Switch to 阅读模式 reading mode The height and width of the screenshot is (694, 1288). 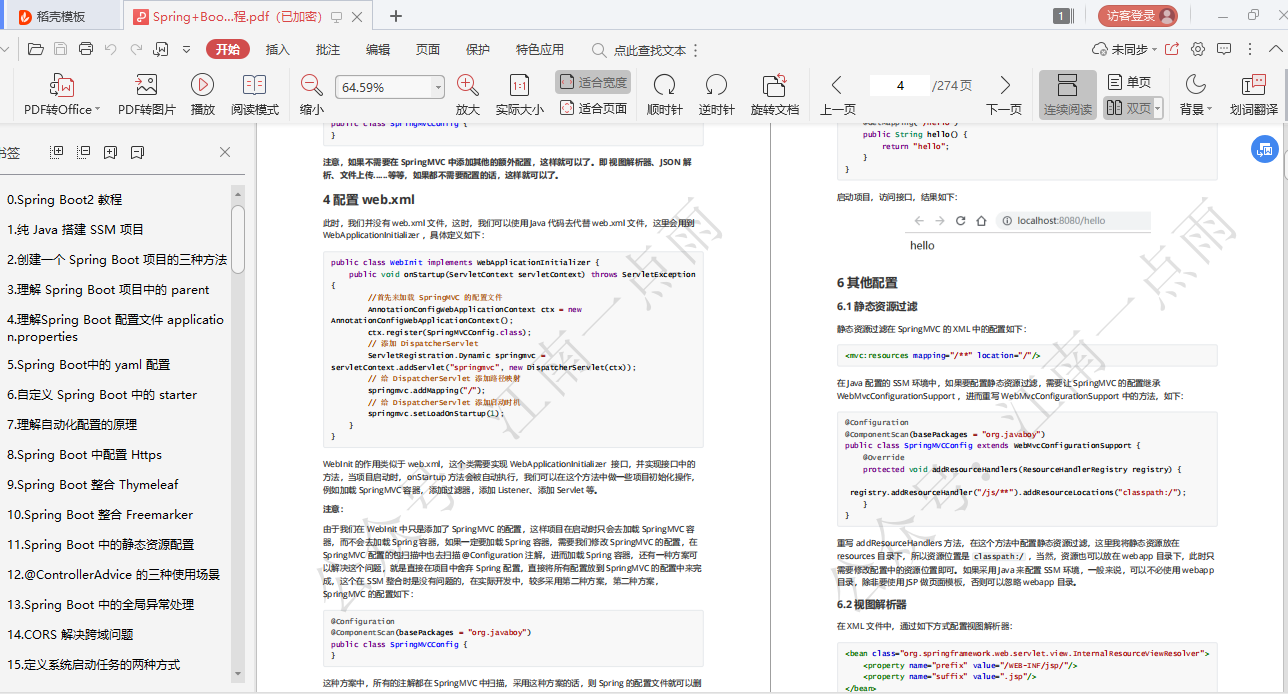click(255, 95)
